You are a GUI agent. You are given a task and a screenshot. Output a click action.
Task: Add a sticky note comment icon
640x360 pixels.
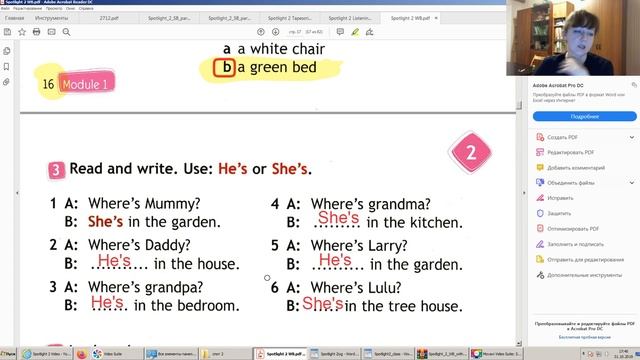(340, 32)
